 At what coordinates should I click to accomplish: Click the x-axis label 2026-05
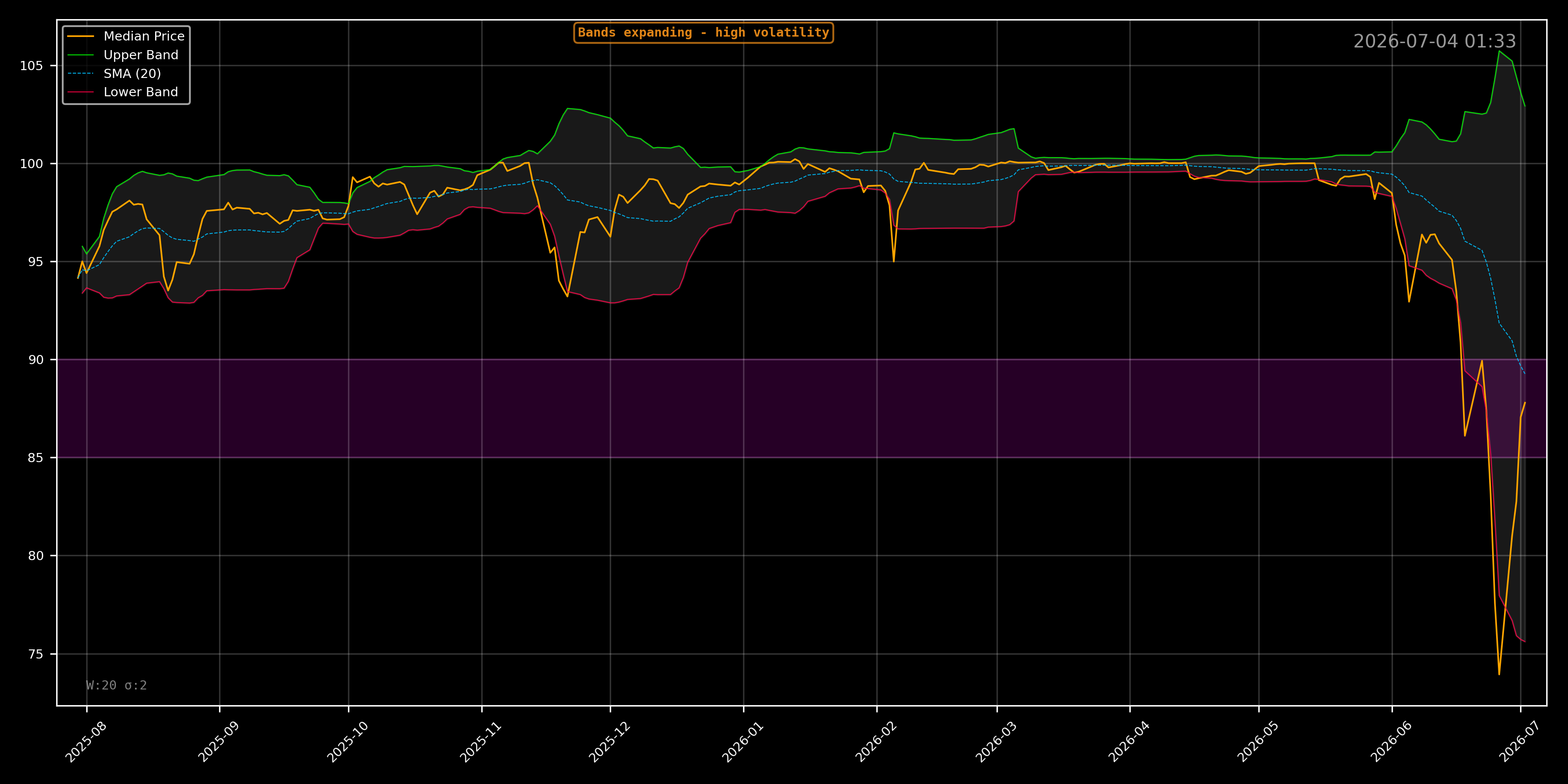coord(1259,741)
